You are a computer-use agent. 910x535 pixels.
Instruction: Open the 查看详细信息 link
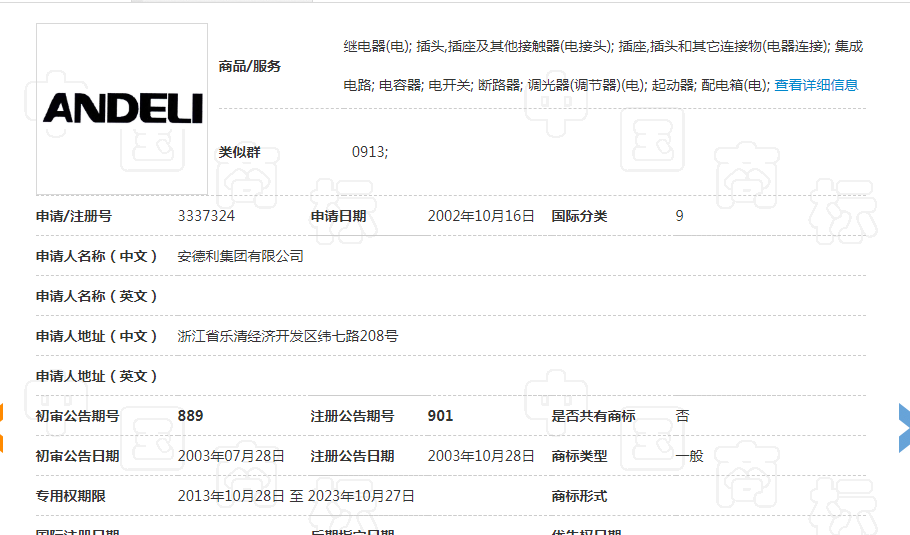coord(816,85)
